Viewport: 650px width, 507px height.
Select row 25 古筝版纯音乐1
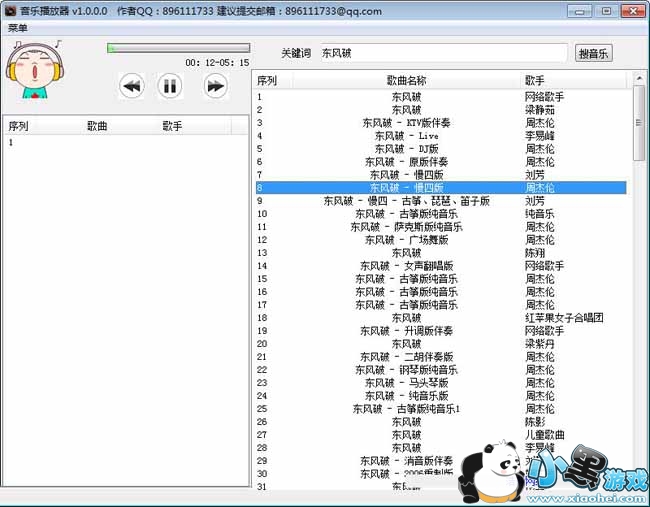click(441, 409)
